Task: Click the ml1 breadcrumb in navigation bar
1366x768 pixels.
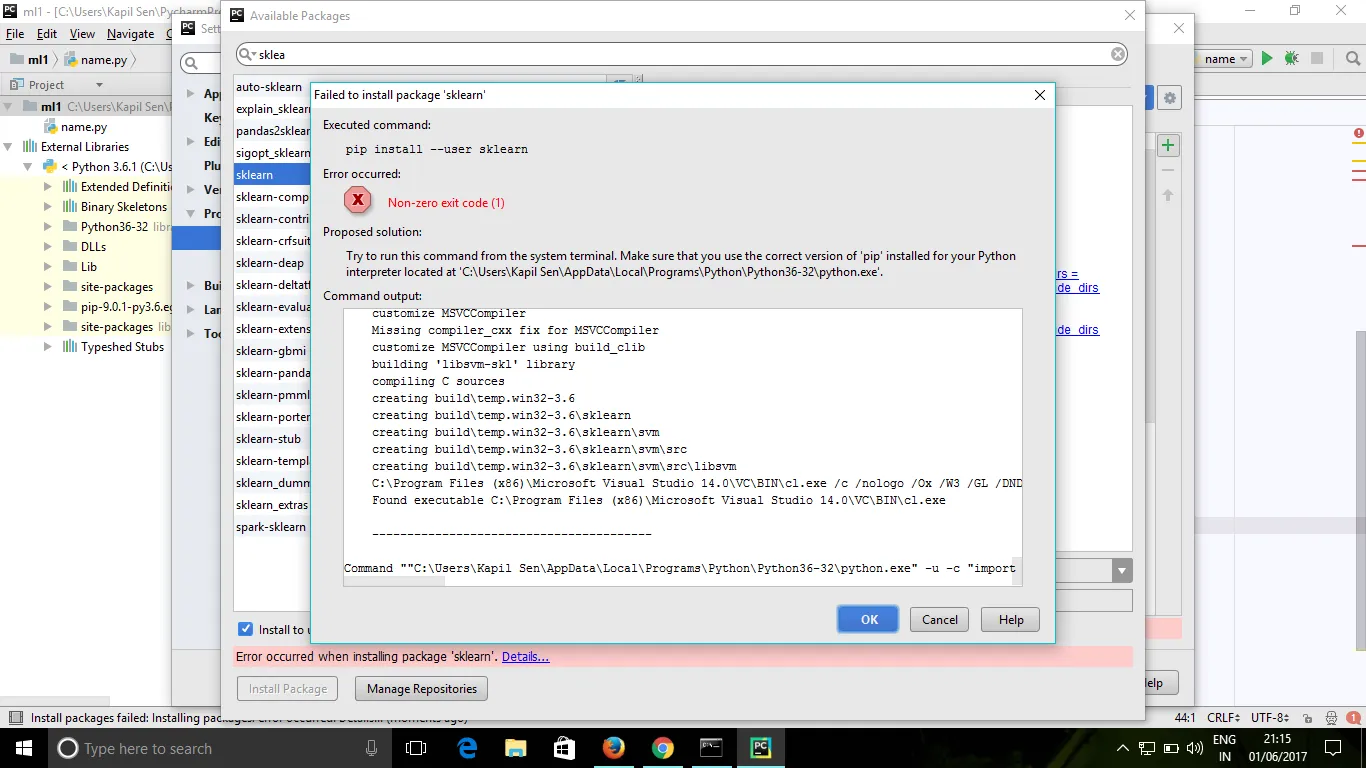Action: point(29,59)
